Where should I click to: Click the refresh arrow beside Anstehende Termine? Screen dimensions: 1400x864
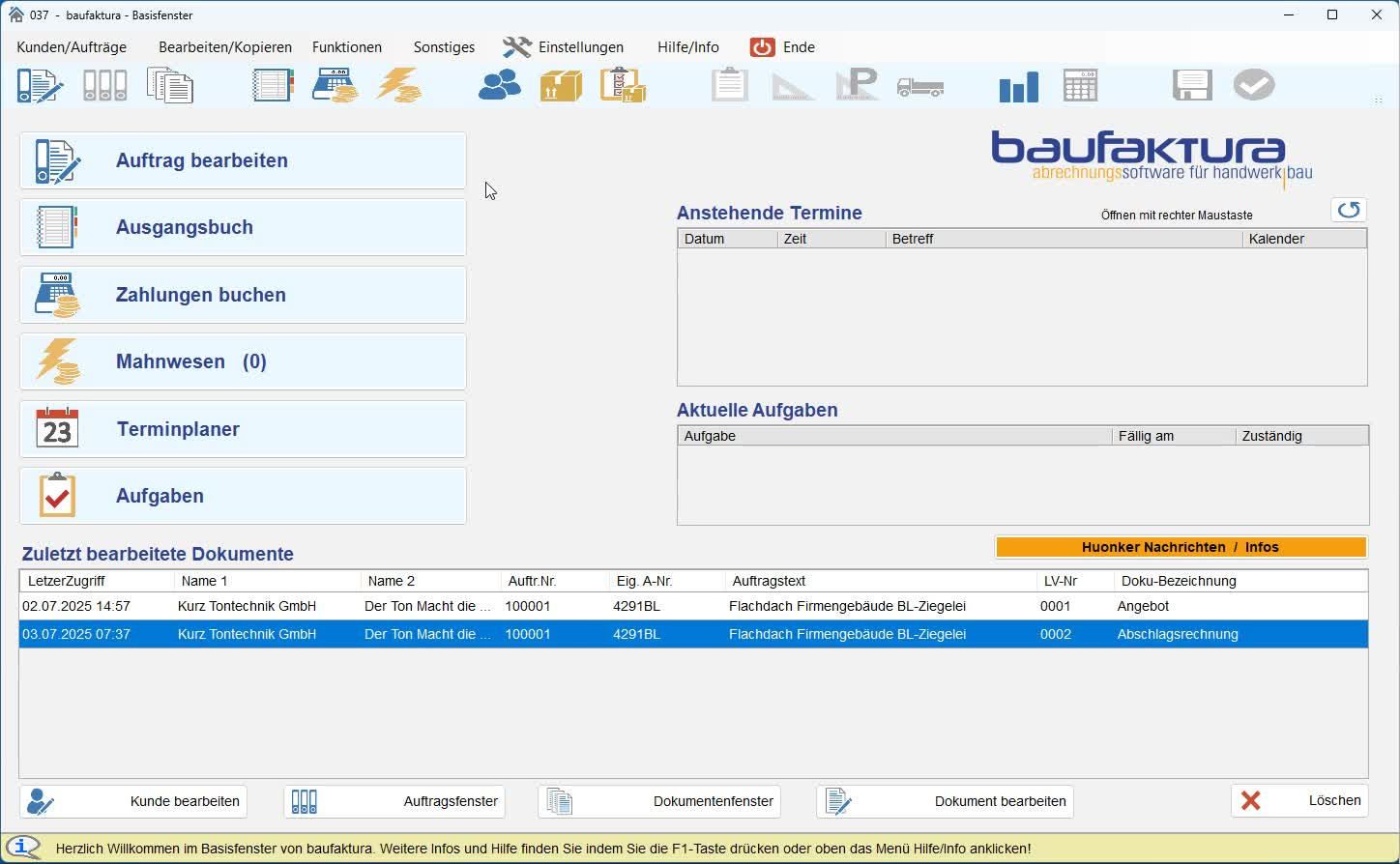(x=1349, y=210)
